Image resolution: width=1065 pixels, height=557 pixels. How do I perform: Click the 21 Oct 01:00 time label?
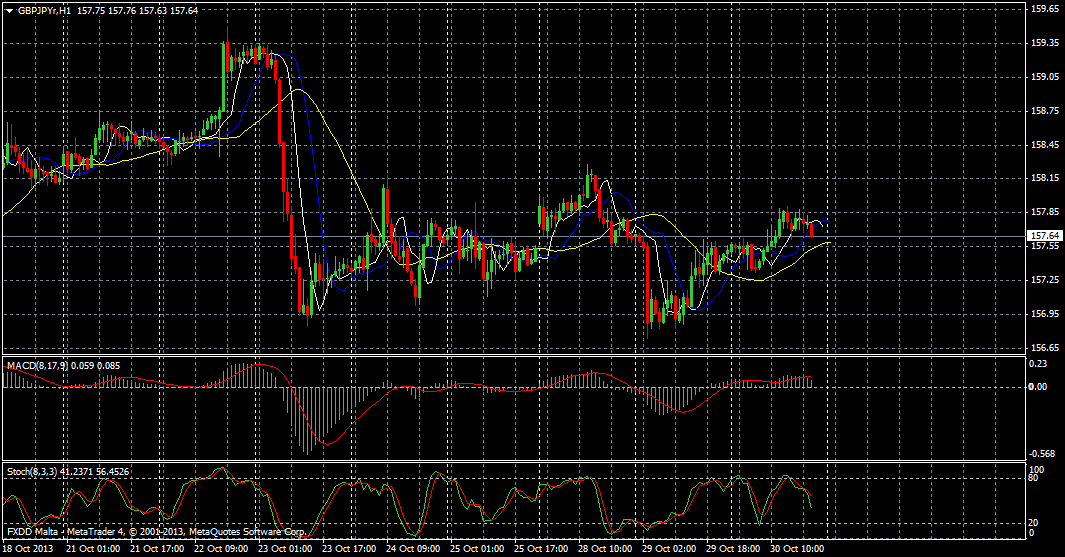[x=94, y=548]
